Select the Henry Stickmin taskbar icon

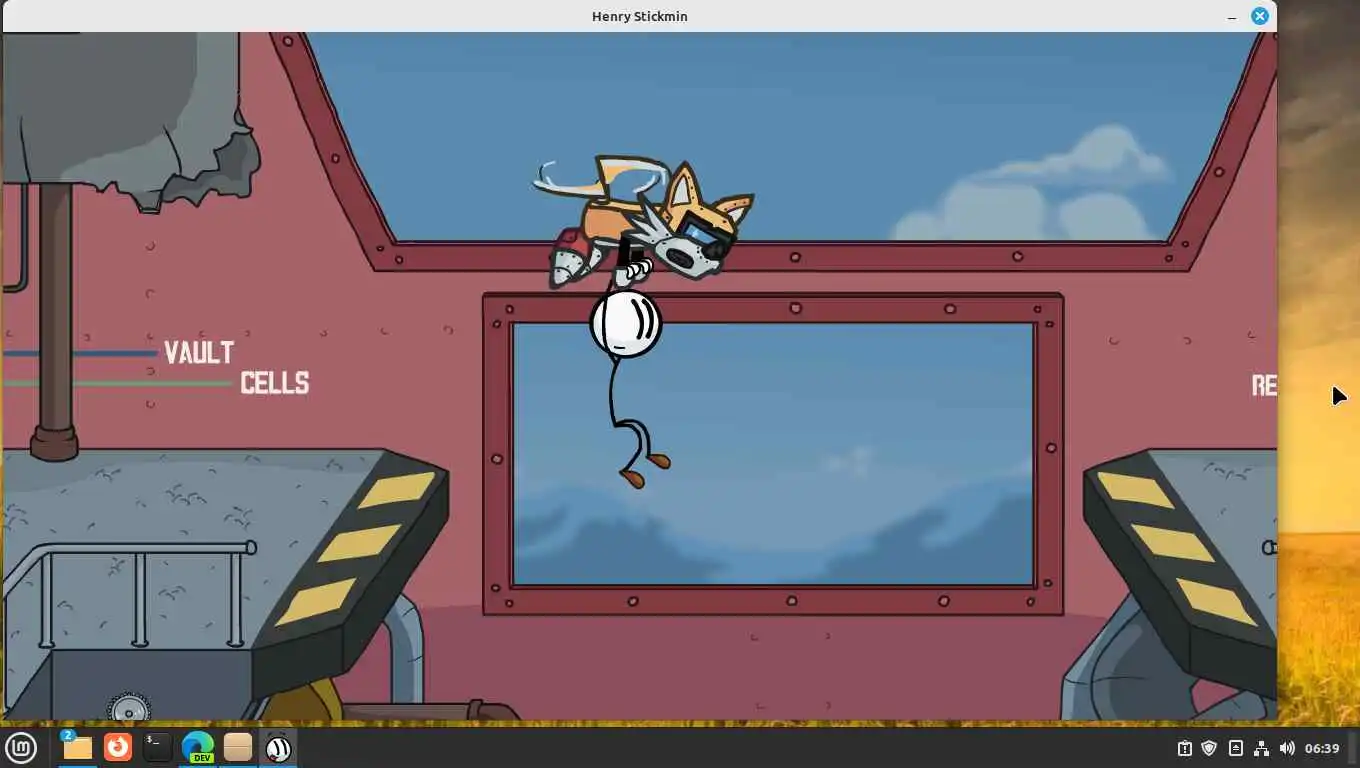(278, 747)
